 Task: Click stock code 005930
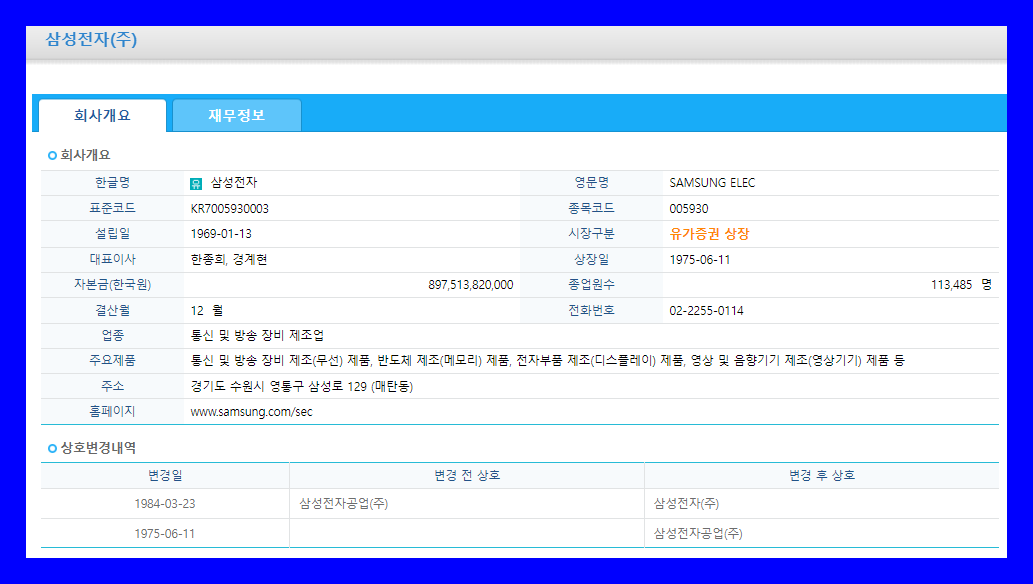pyautogui.click(x=688, y=208)
